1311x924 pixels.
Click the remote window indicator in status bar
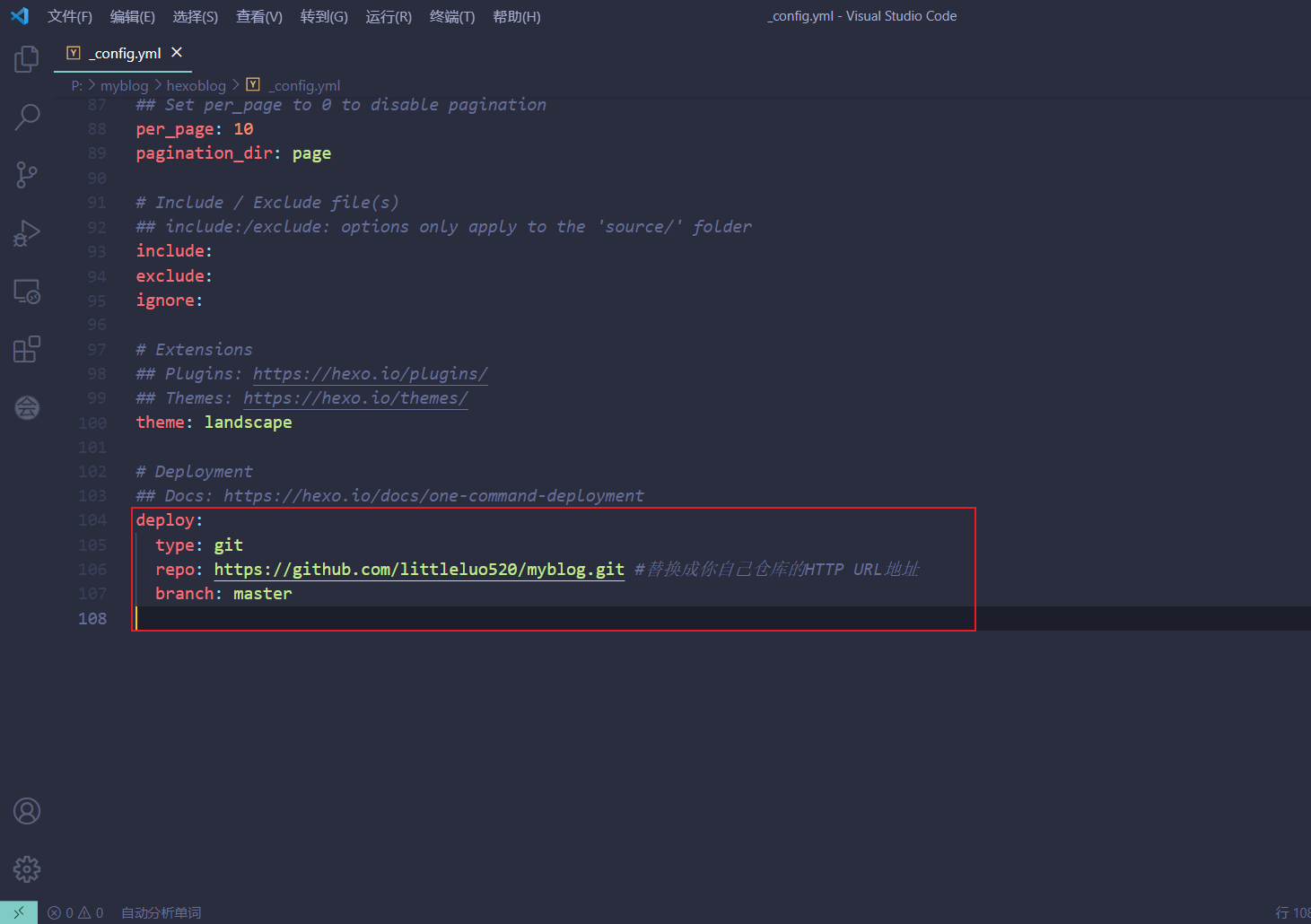point(19,912)
